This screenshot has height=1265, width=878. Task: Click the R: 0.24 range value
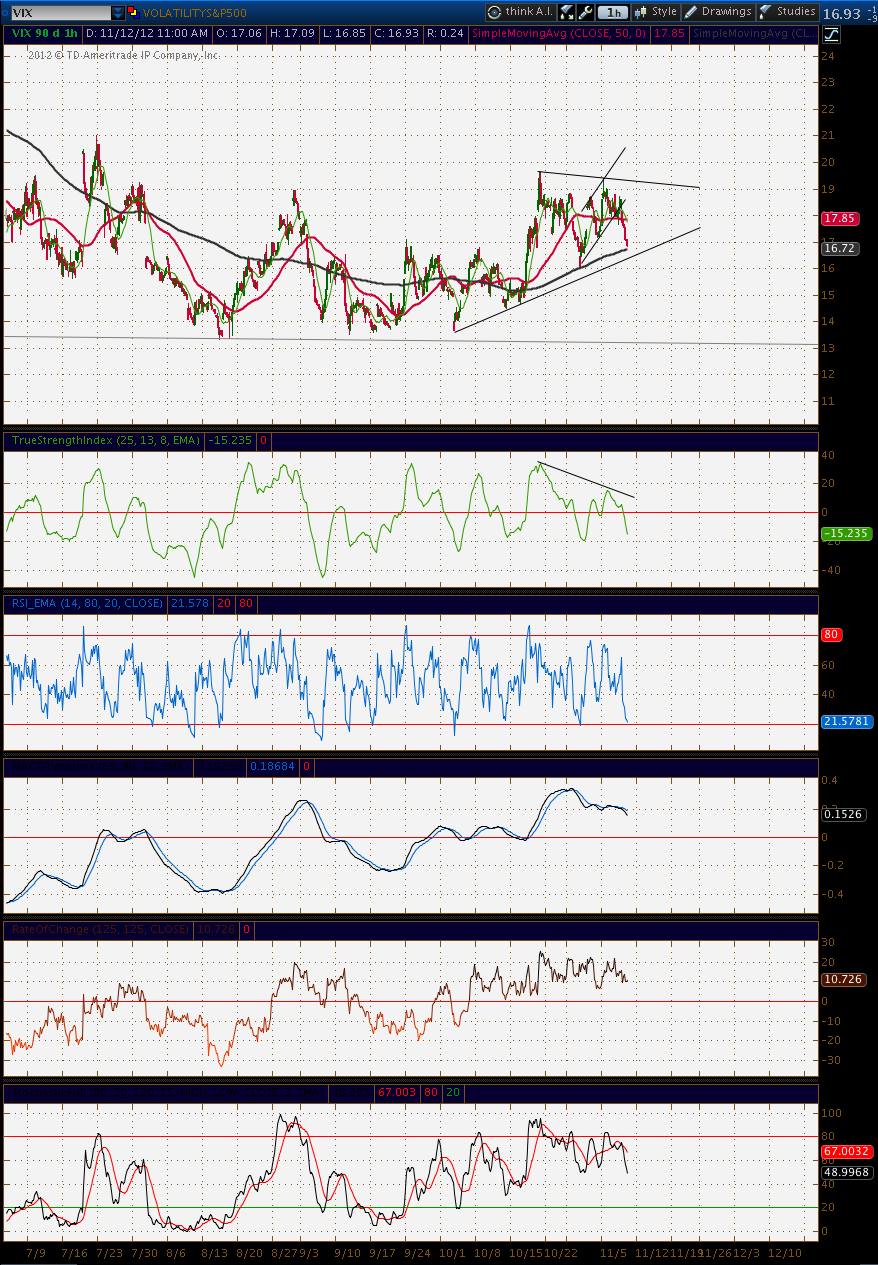coord(444,33)
